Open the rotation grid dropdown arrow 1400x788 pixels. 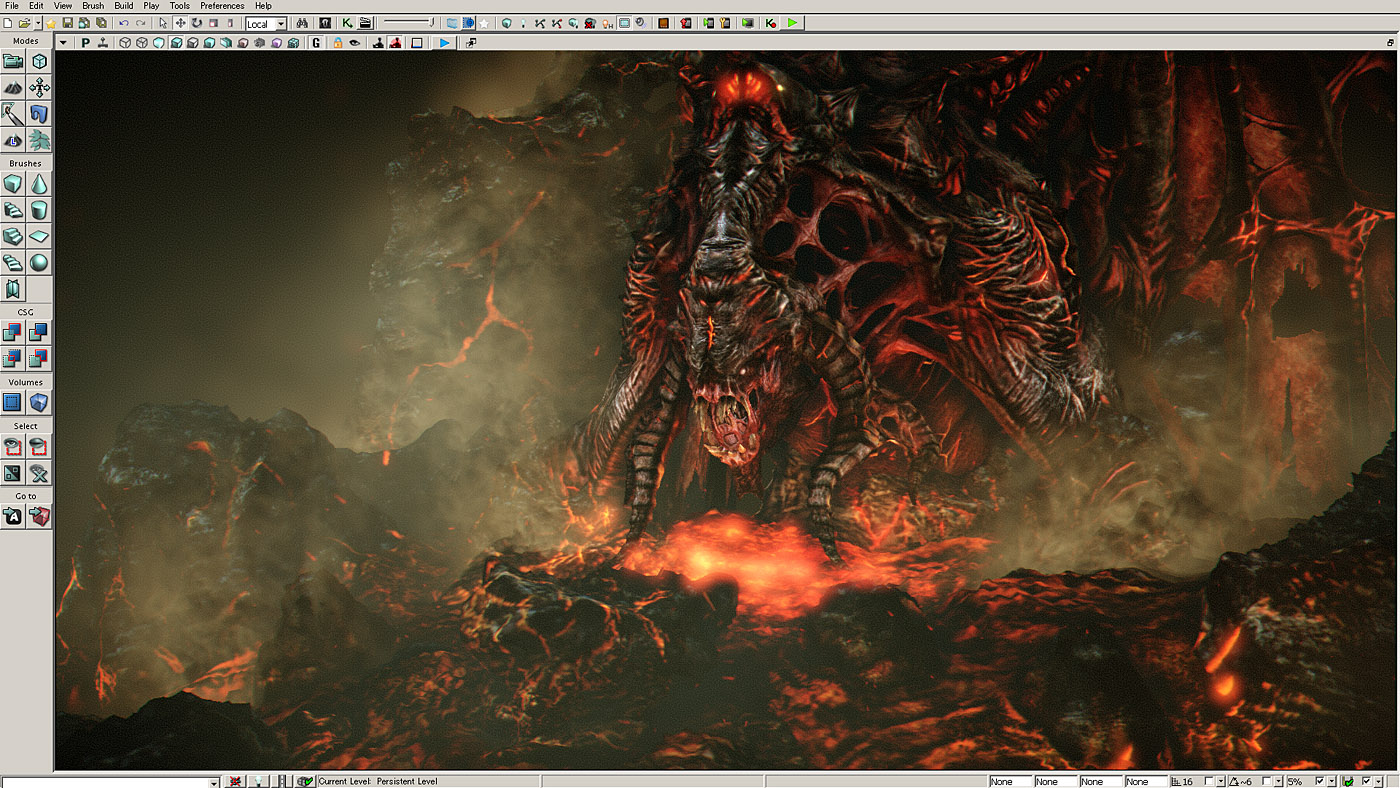[x=1278, y=781]
